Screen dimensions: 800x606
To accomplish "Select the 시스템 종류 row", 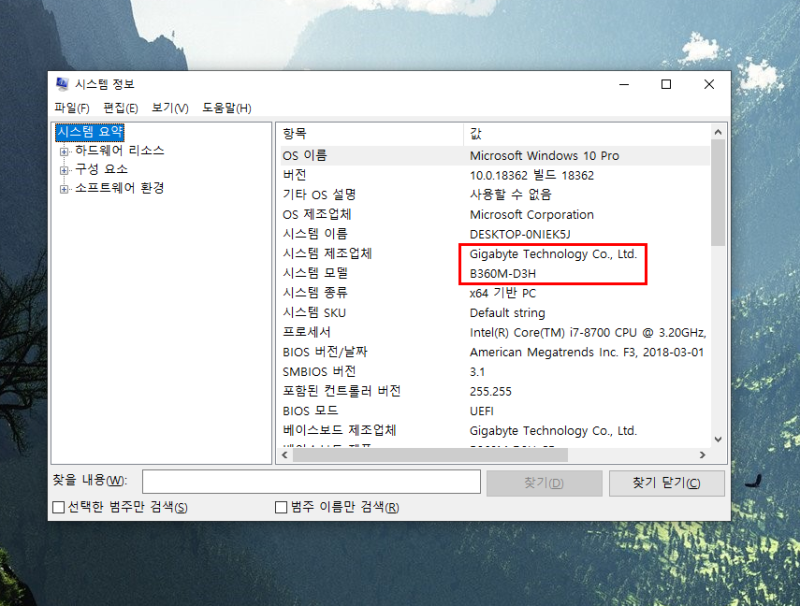I will click(x=495, y=293).
